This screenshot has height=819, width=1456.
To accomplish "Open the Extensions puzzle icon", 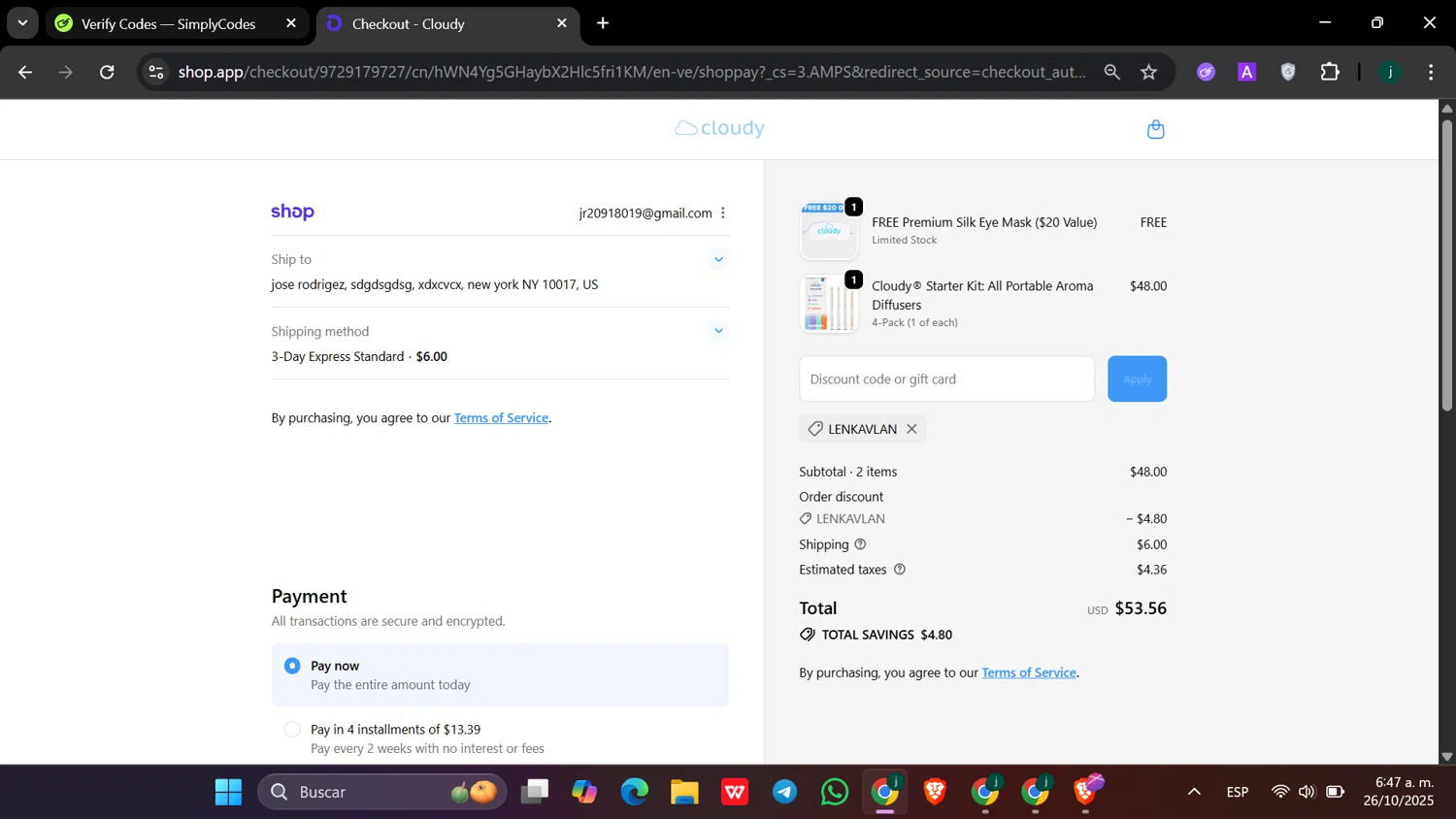I will pyautogui.click(x=1330, y=72).
